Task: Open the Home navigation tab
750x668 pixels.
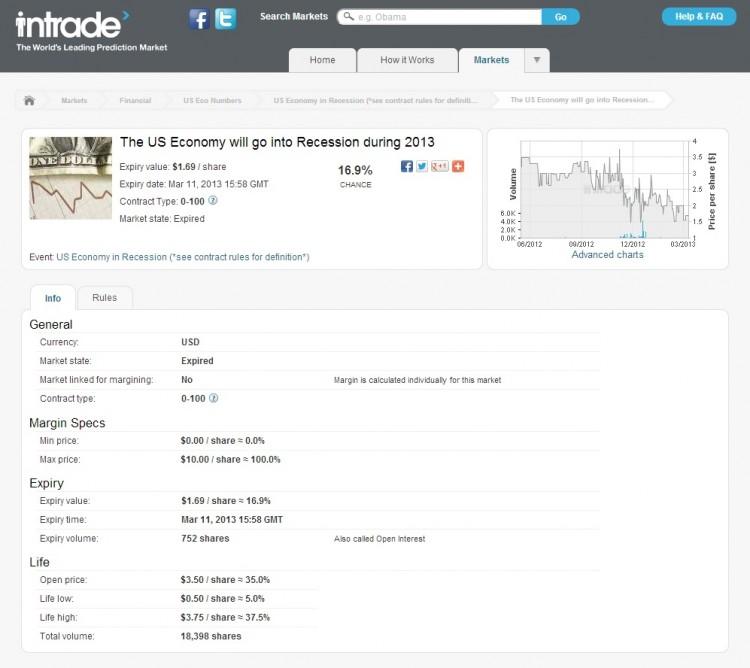Action: [322, 60]
